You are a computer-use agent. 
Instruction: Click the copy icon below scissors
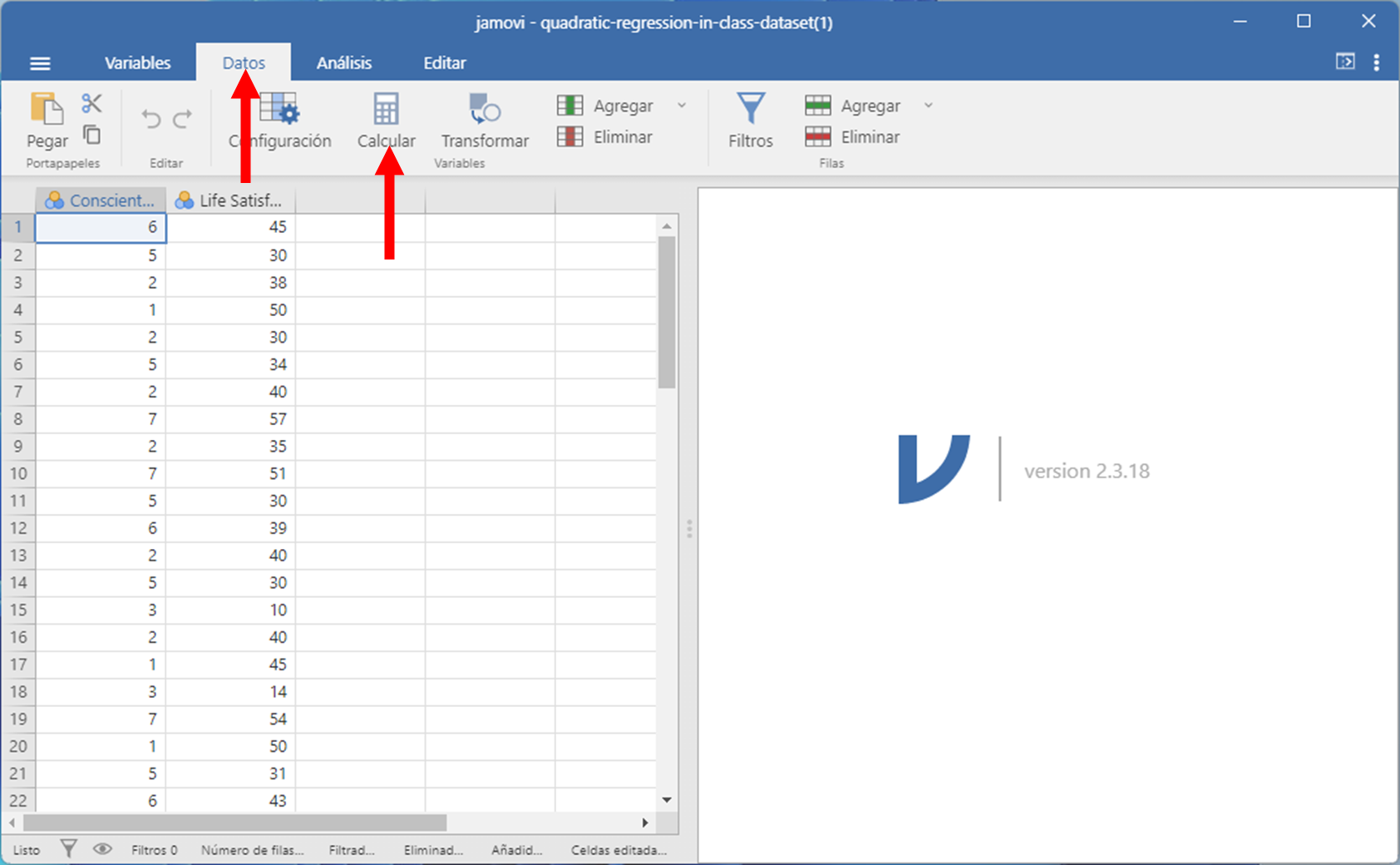(91, 134)
